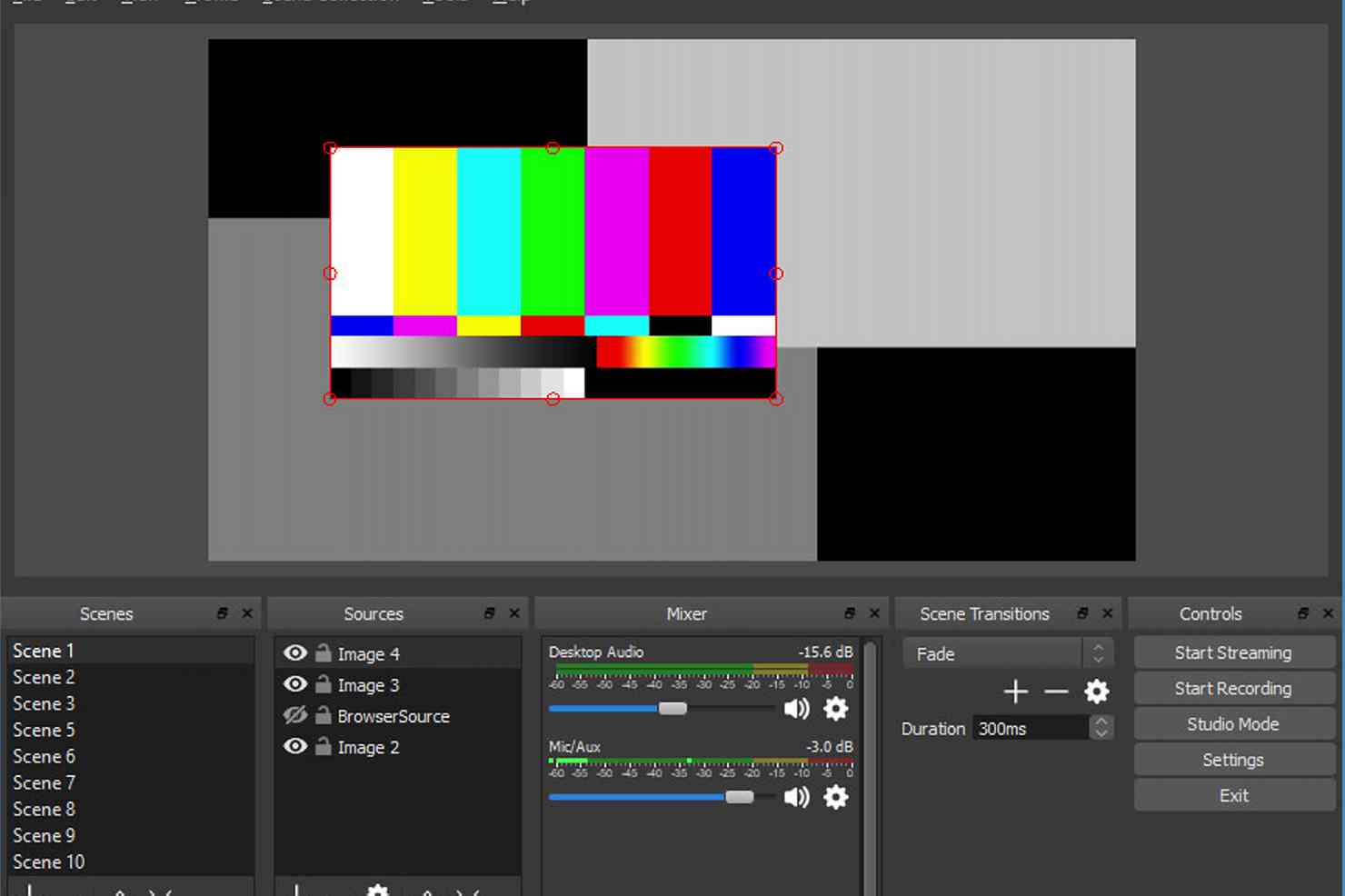This screenshot has width=1345, height=896.
Task: Hide the Image 2 source
Action: click(295, 746)
